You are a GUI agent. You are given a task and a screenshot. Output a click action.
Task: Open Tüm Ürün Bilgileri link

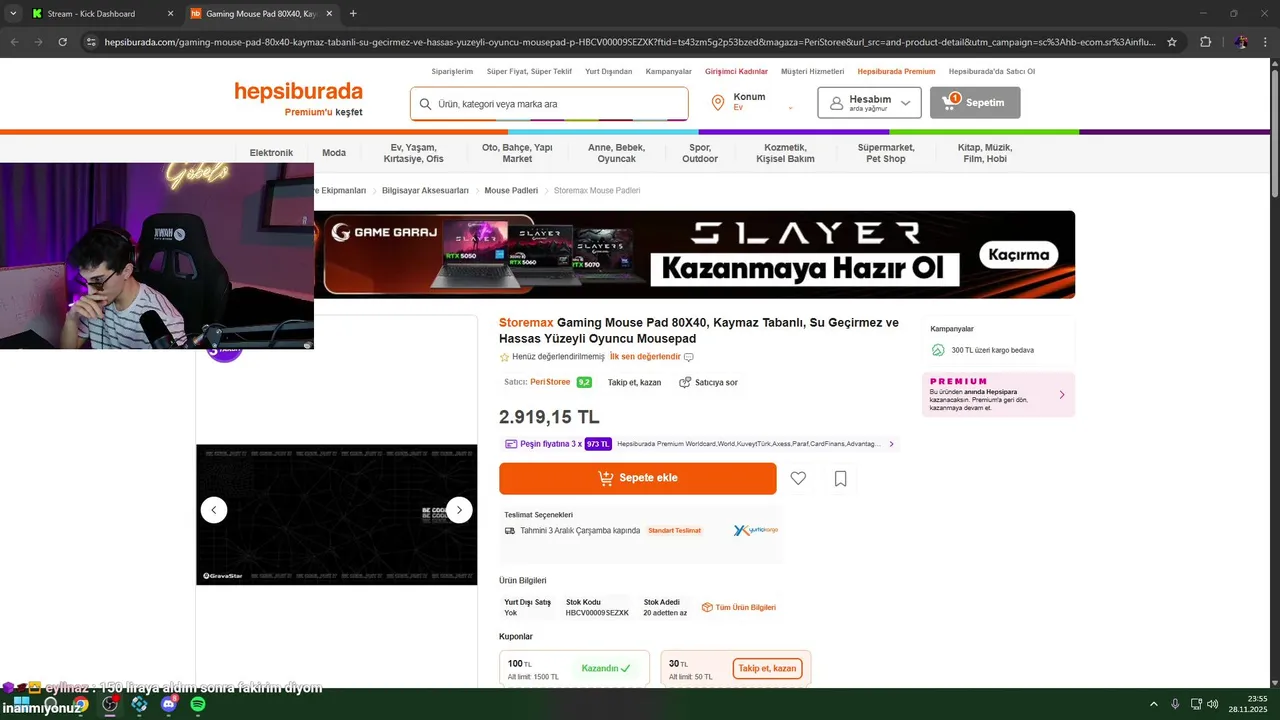(x=739, y=607)
